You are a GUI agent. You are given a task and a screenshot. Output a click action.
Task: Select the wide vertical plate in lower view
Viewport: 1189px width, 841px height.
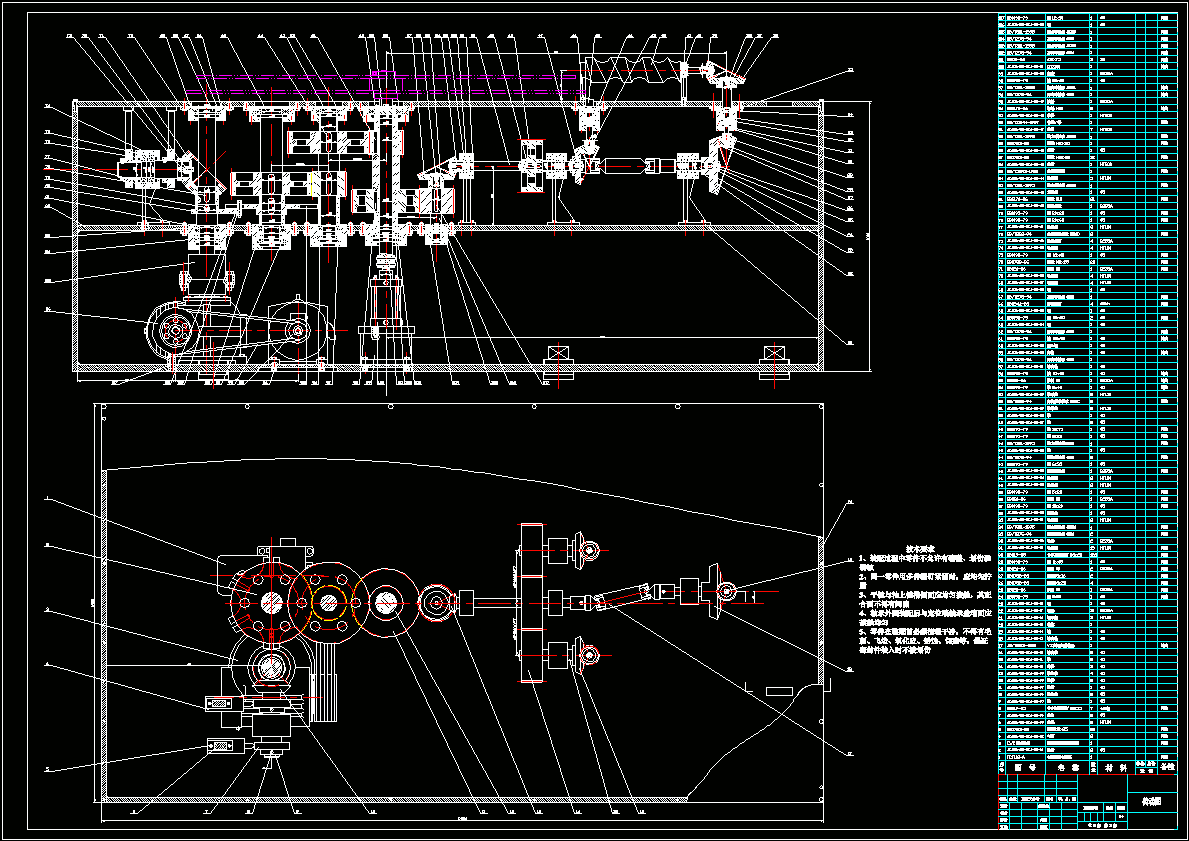532,603
